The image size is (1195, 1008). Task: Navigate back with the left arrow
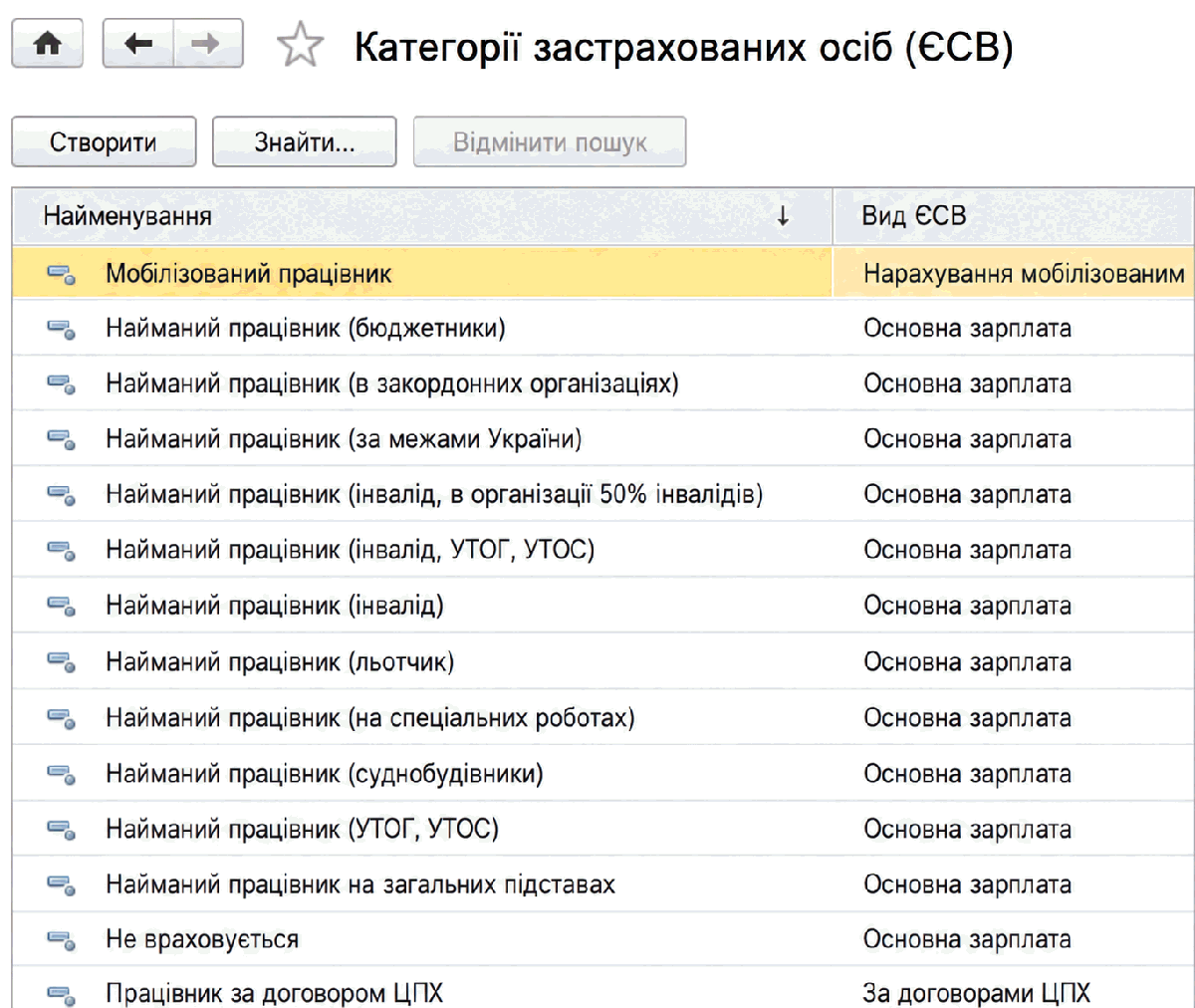(138, 44)
